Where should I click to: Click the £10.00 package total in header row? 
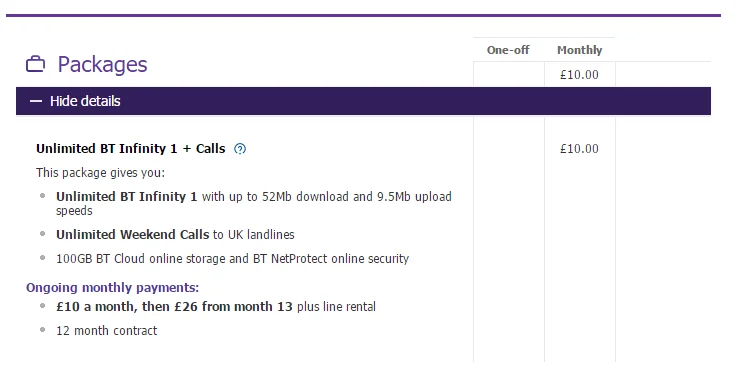click(x=579, y=75)
